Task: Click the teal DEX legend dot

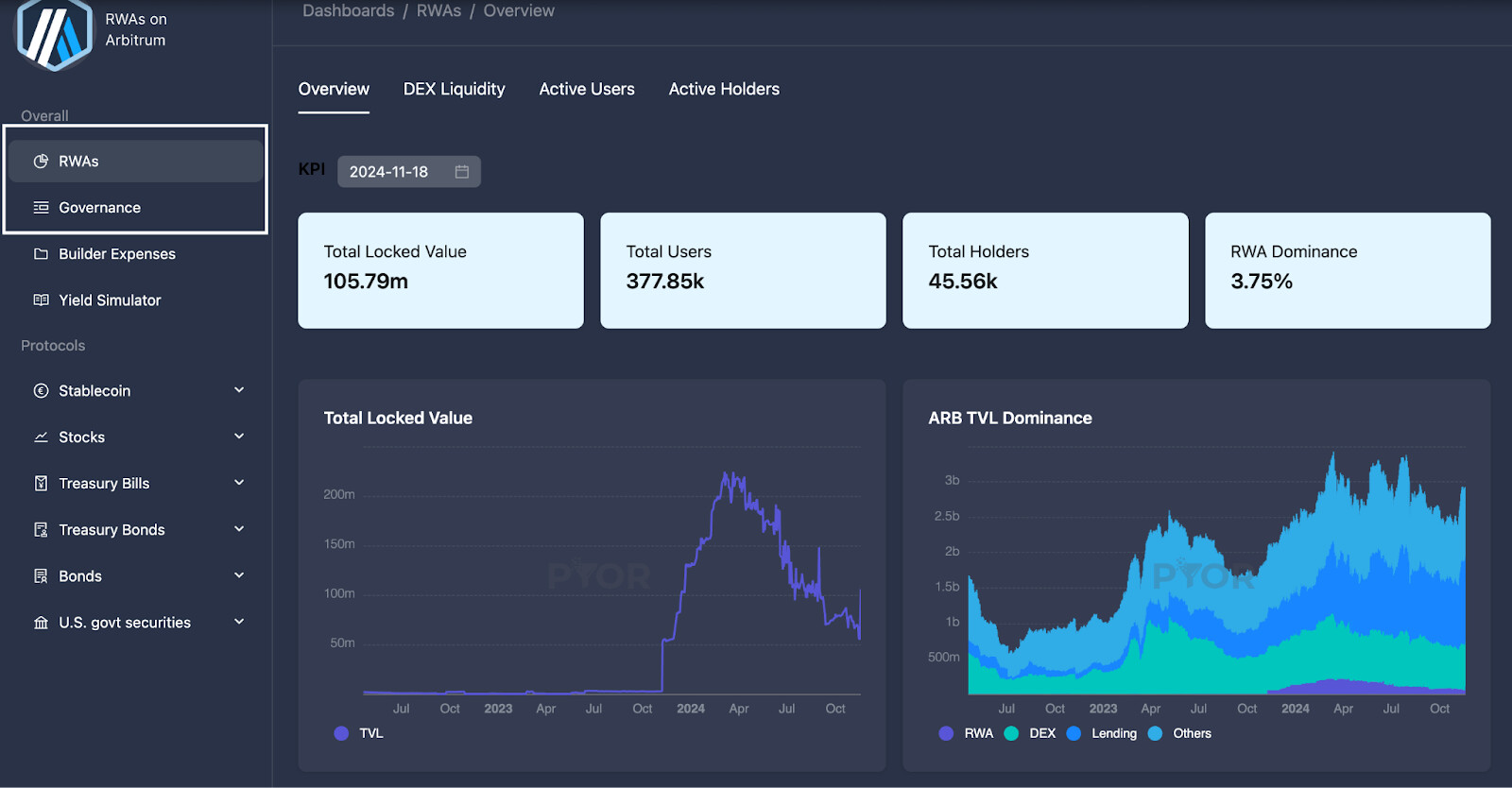Action: [x=1011, y=733]
